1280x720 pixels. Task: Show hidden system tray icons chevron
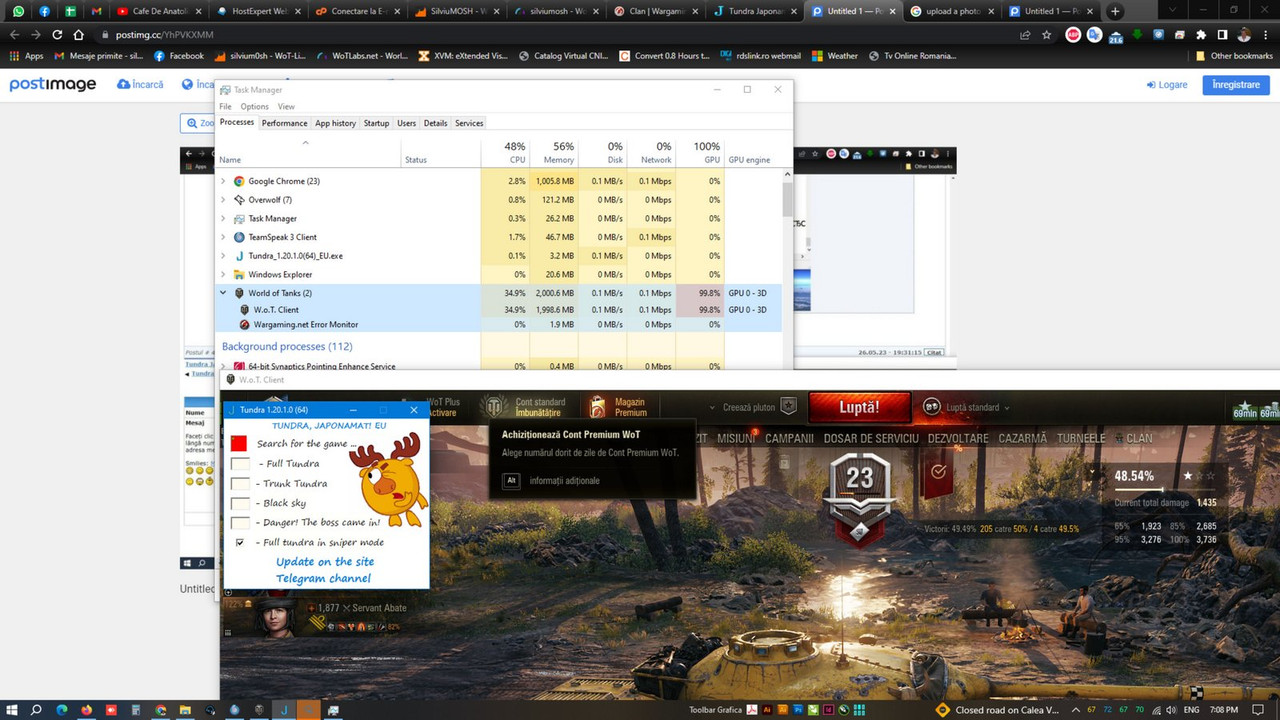tap(1077, 710)
